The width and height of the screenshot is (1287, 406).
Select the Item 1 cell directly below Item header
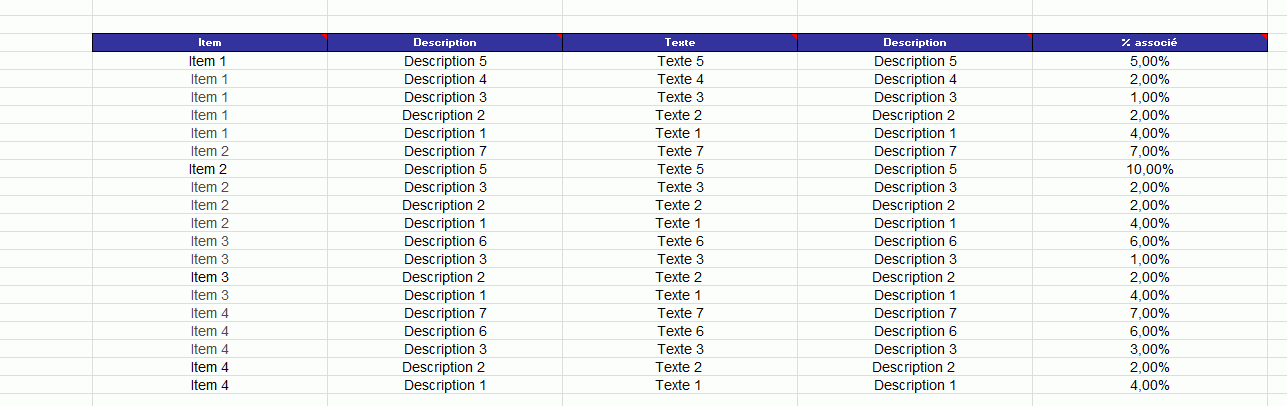pos(209,61)
